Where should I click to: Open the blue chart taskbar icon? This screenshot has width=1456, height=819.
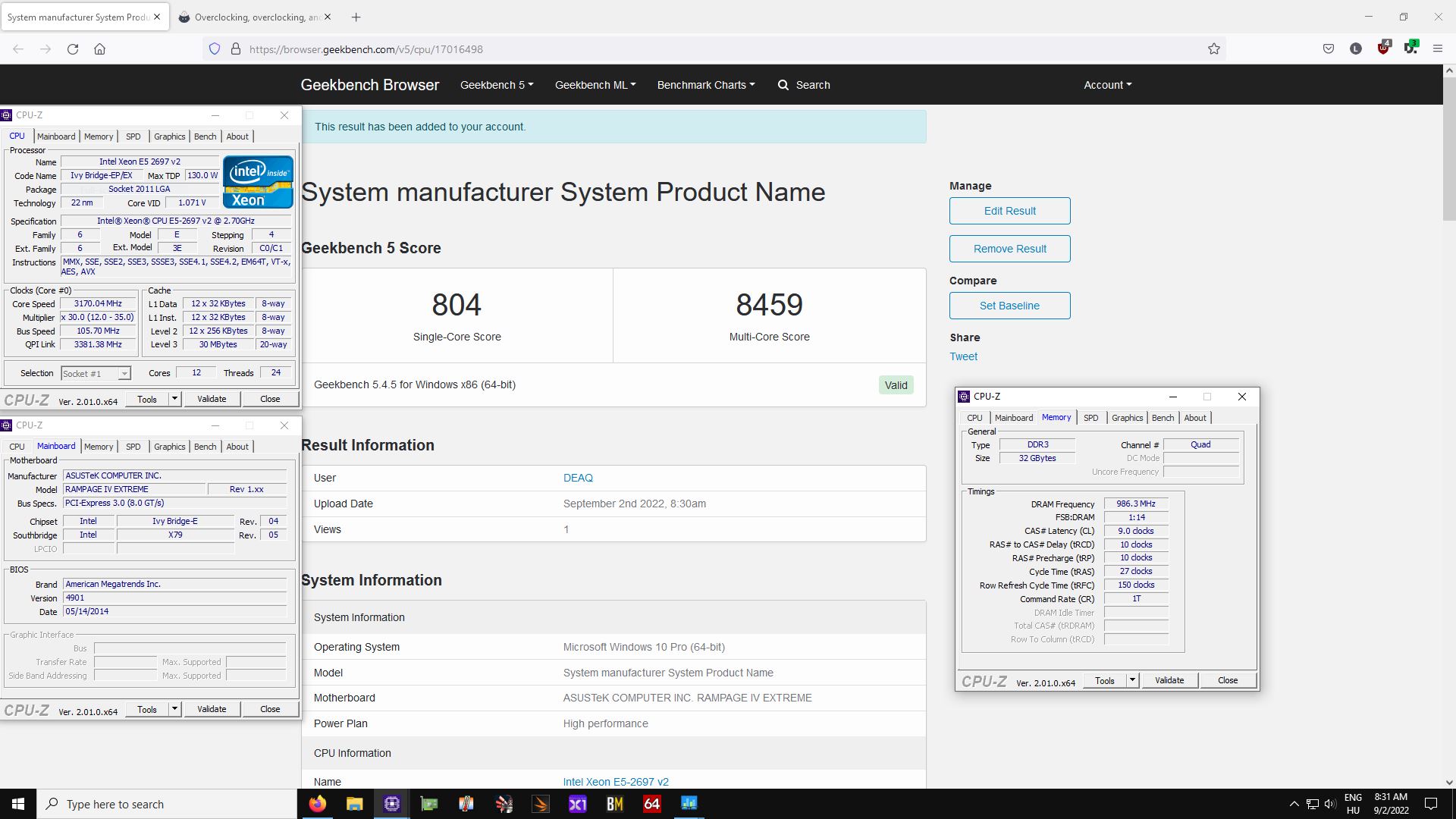click(689, 804)
